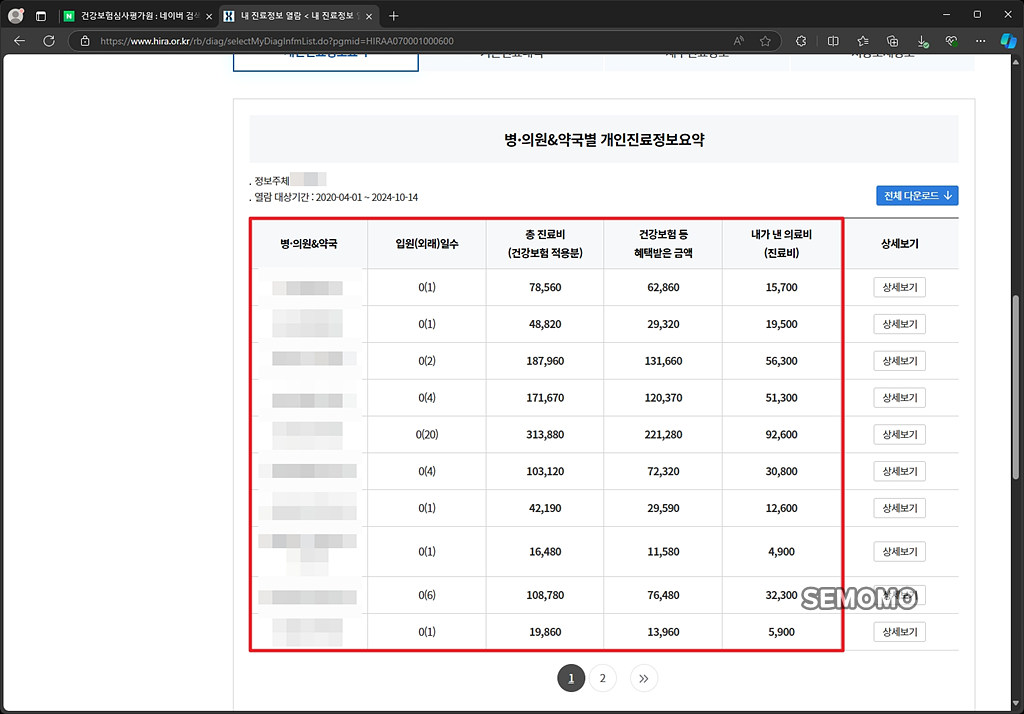Click the 76,480 benefit amount cell
The image size is (1024, 714).
pos(663,595)
